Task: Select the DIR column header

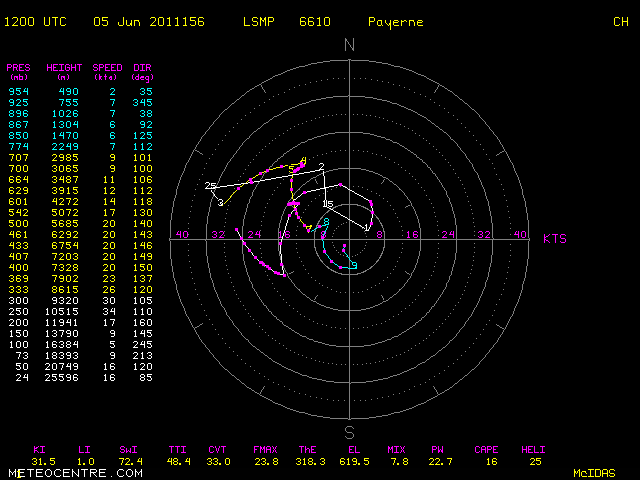Action: click(x=142, y=68)
